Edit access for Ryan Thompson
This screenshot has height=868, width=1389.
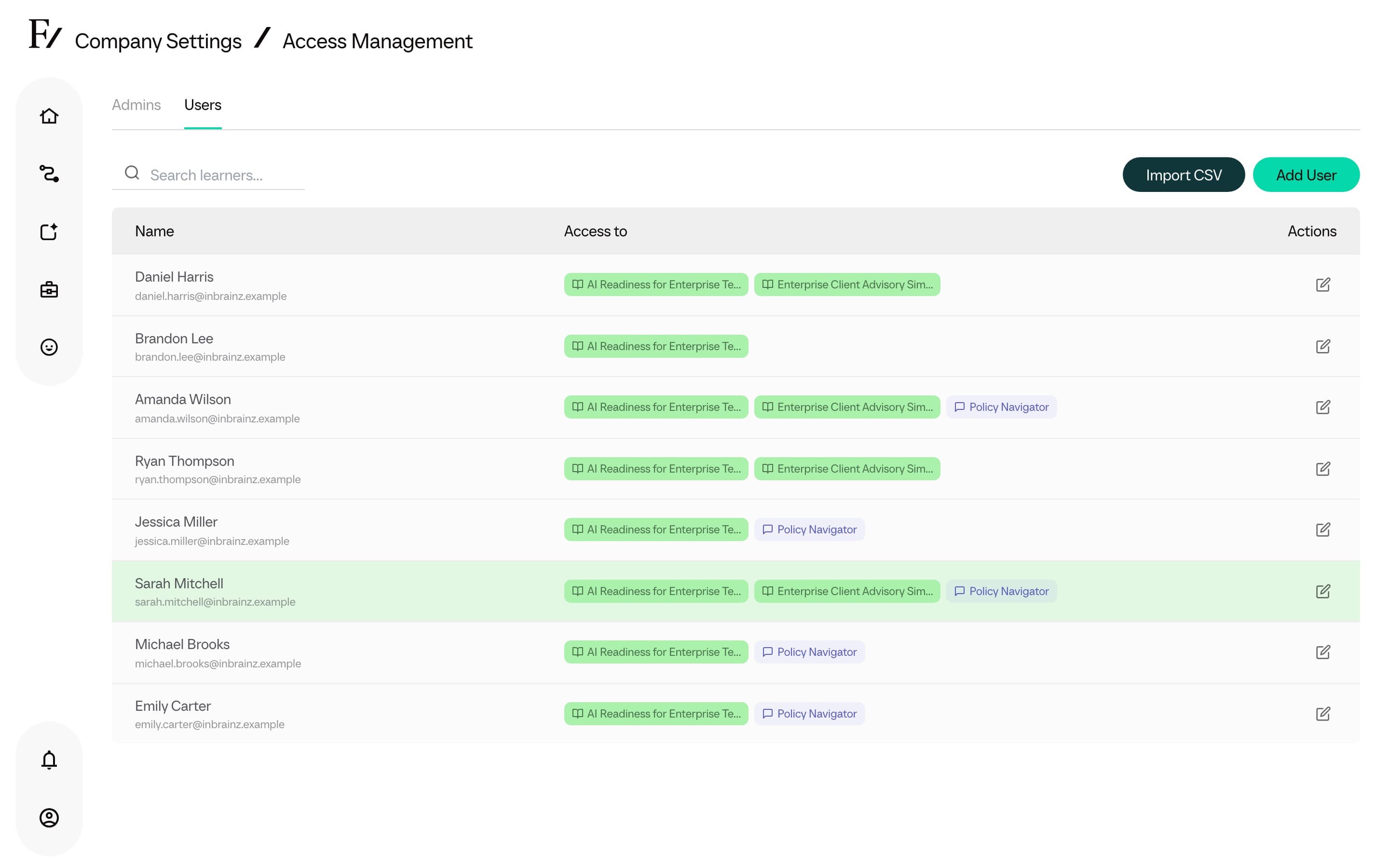click(x=1322, y=468)
